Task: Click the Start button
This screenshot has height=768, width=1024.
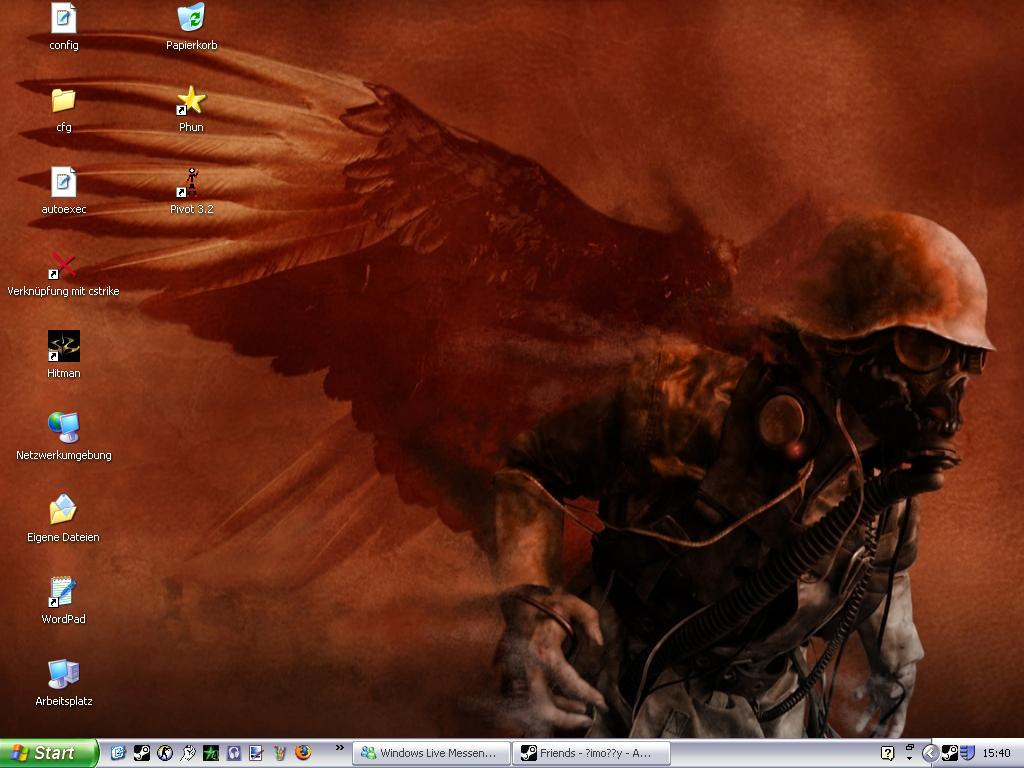Action: (49, 753)
